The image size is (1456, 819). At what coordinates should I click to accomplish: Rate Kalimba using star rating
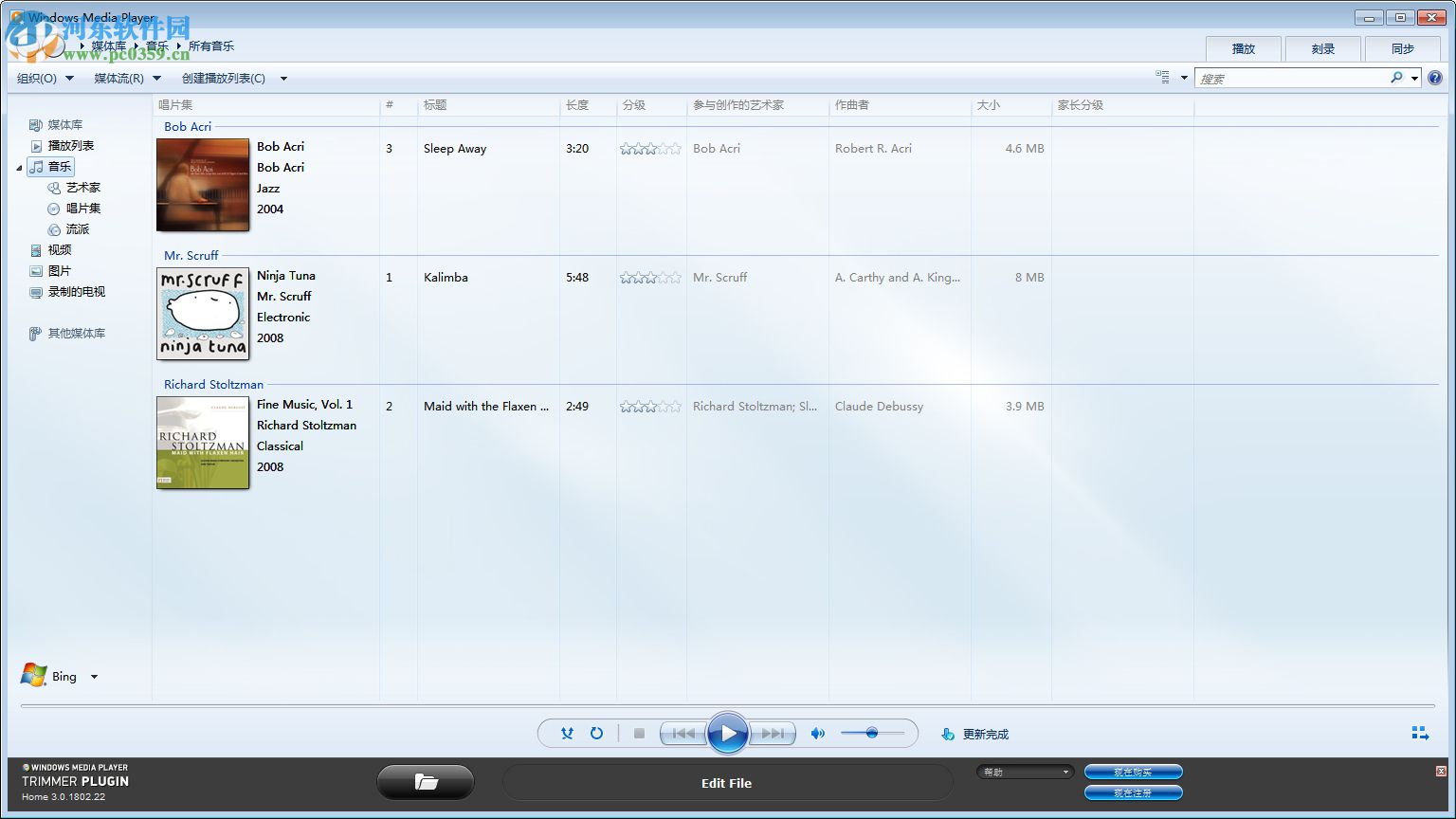[650, 278]
